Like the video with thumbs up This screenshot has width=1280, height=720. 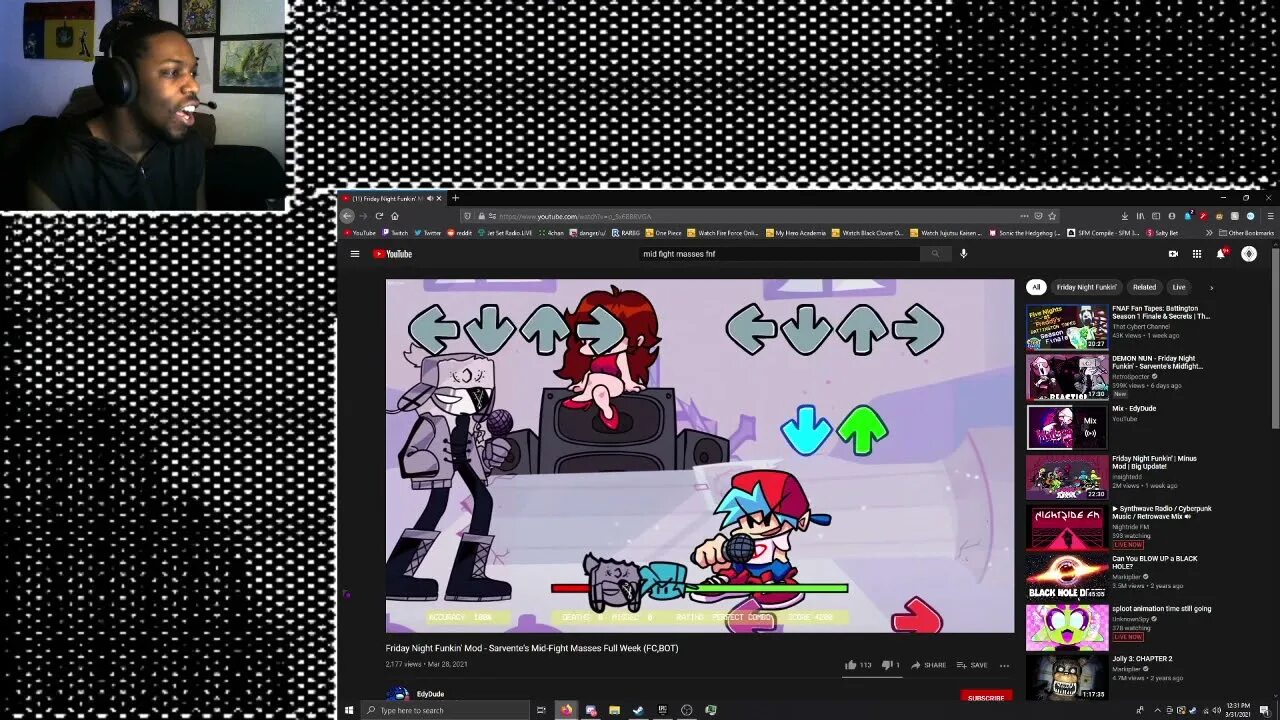point(857,665)
